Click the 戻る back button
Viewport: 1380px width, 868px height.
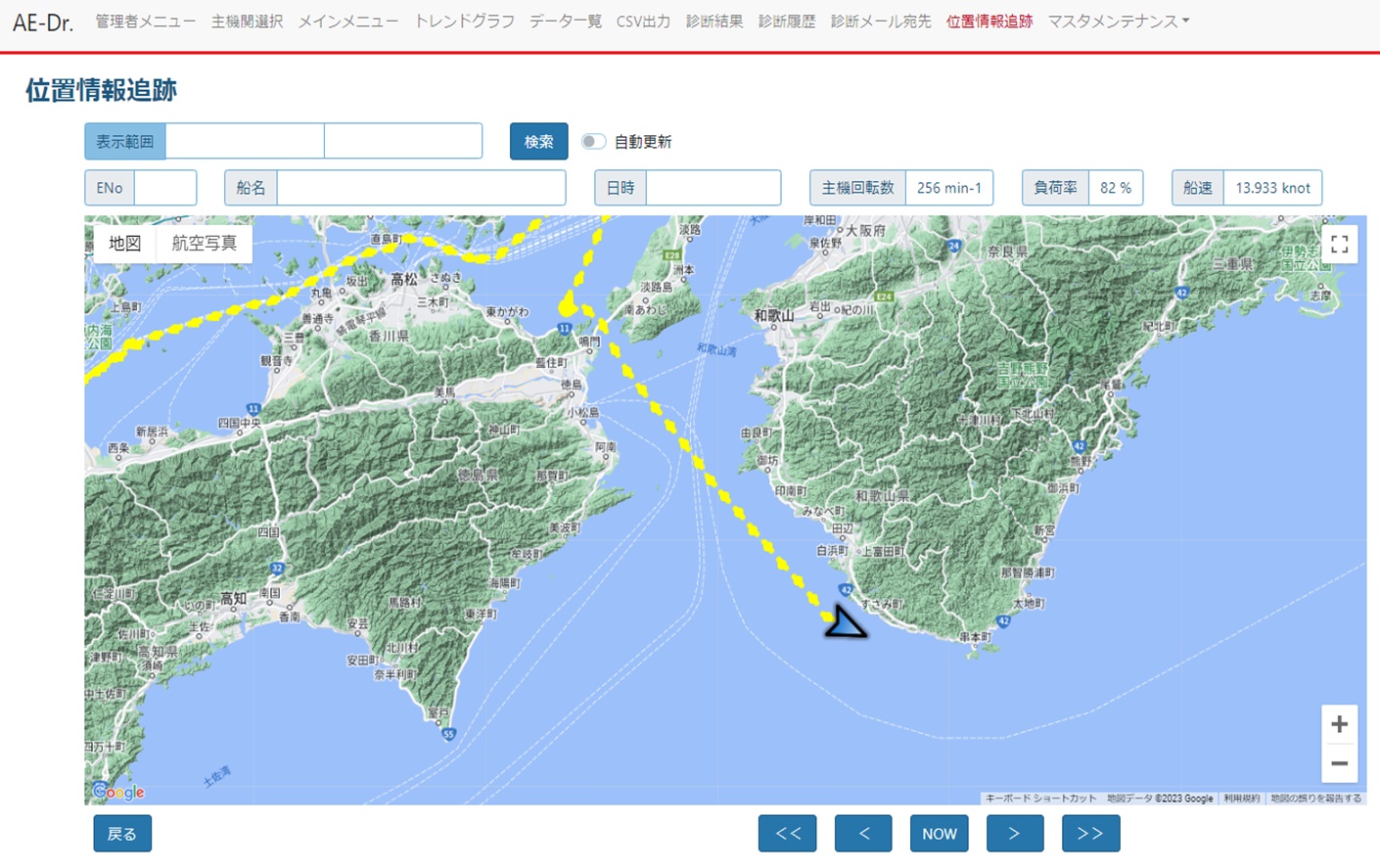(122, 834)
